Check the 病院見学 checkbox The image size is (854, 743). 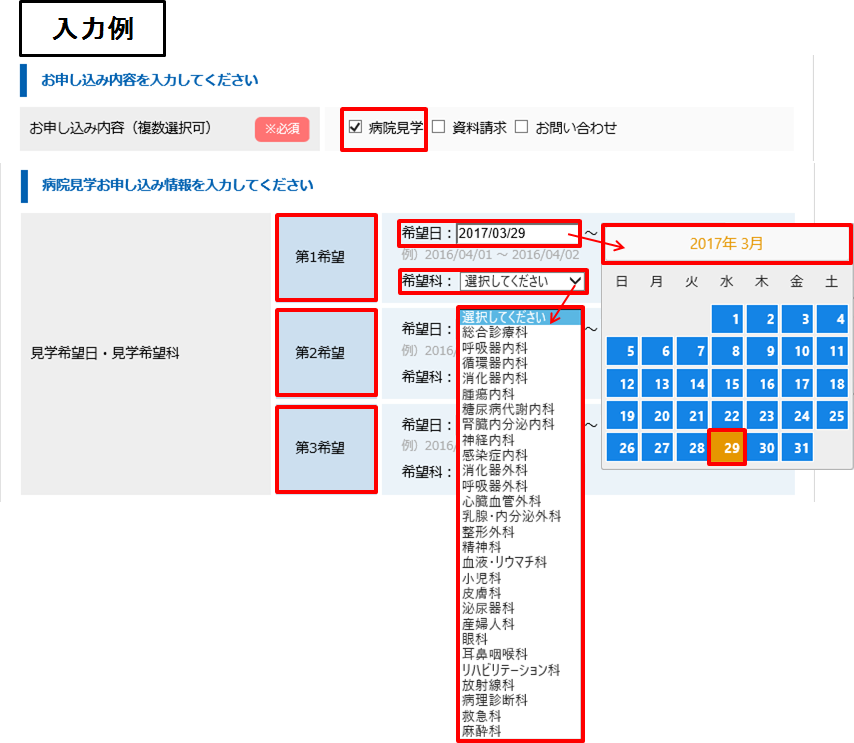[355, 128]
